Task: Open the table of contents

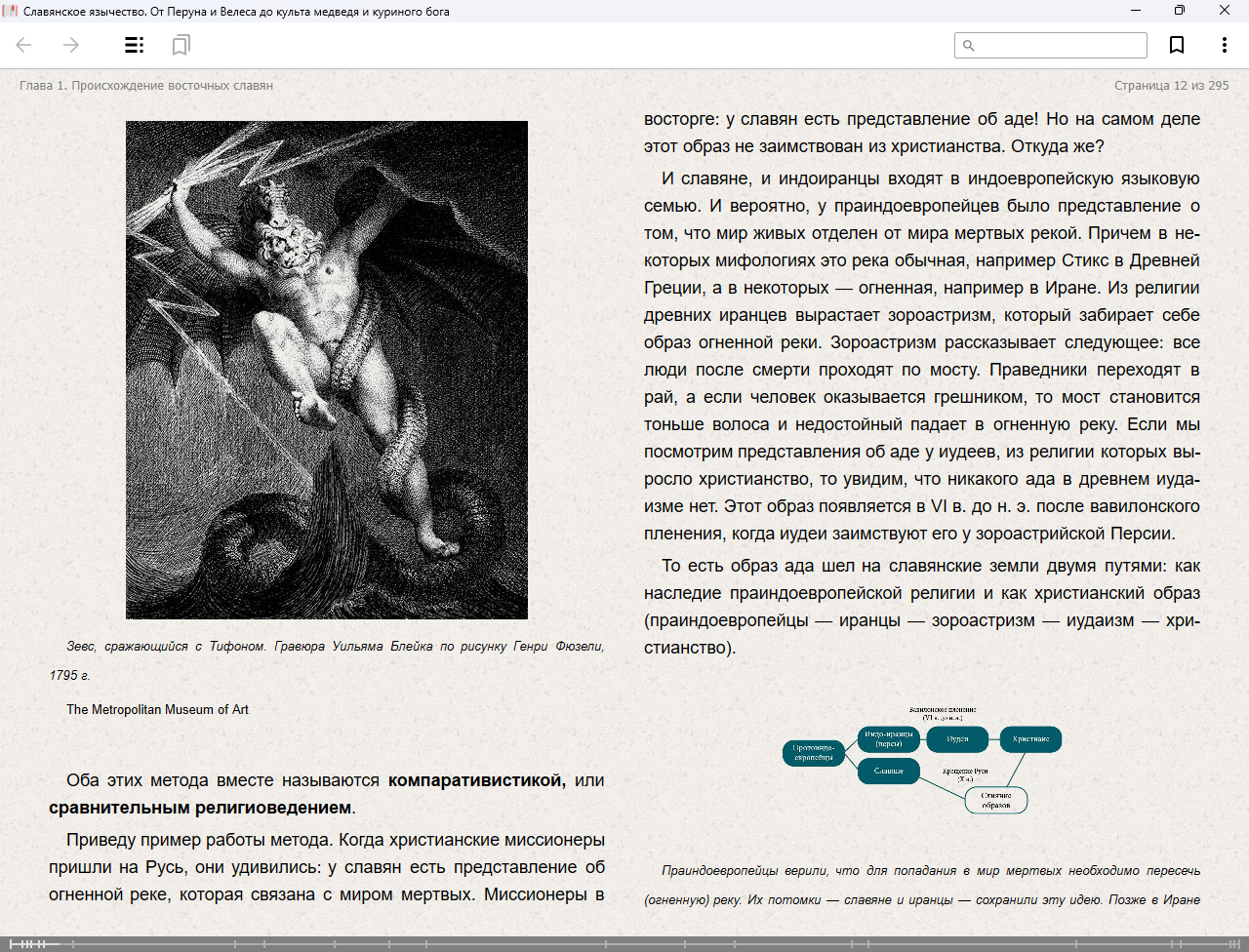Action: point(134,45)
